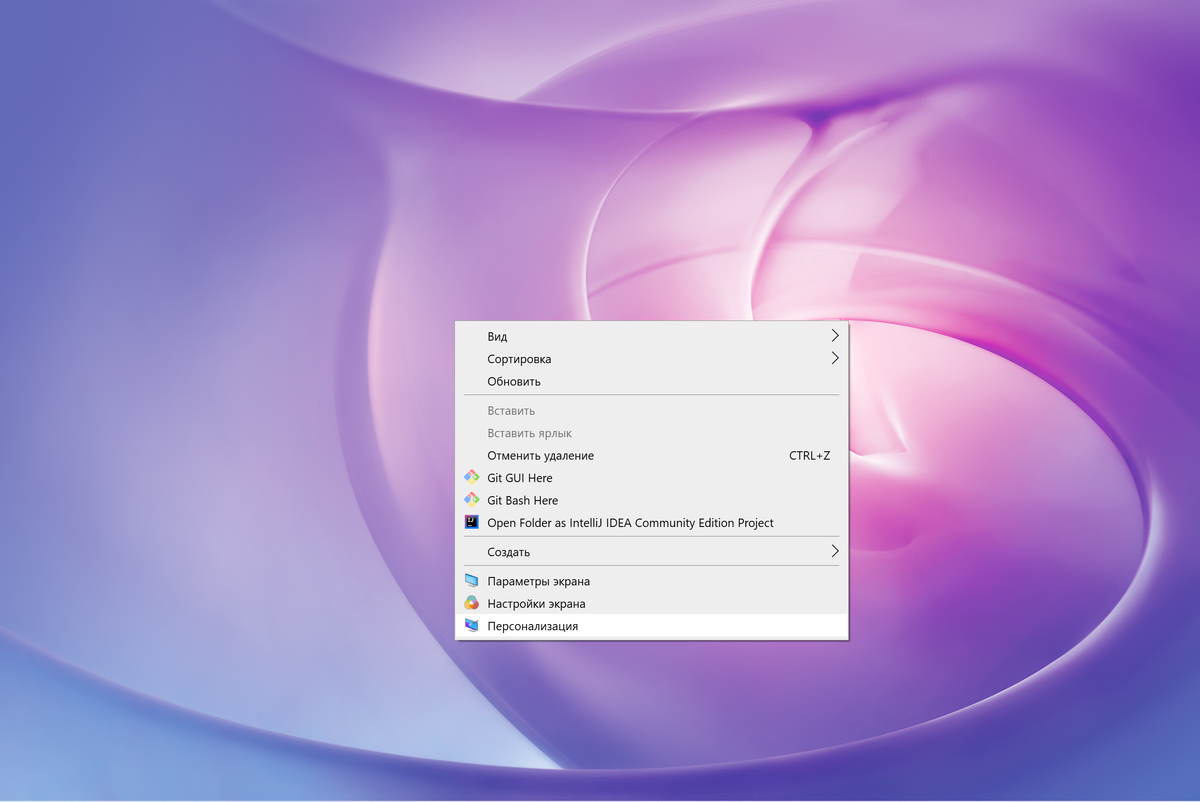Choose Обновить in context menu
Screen dimensions: 1200x802
tap(652, 381)
